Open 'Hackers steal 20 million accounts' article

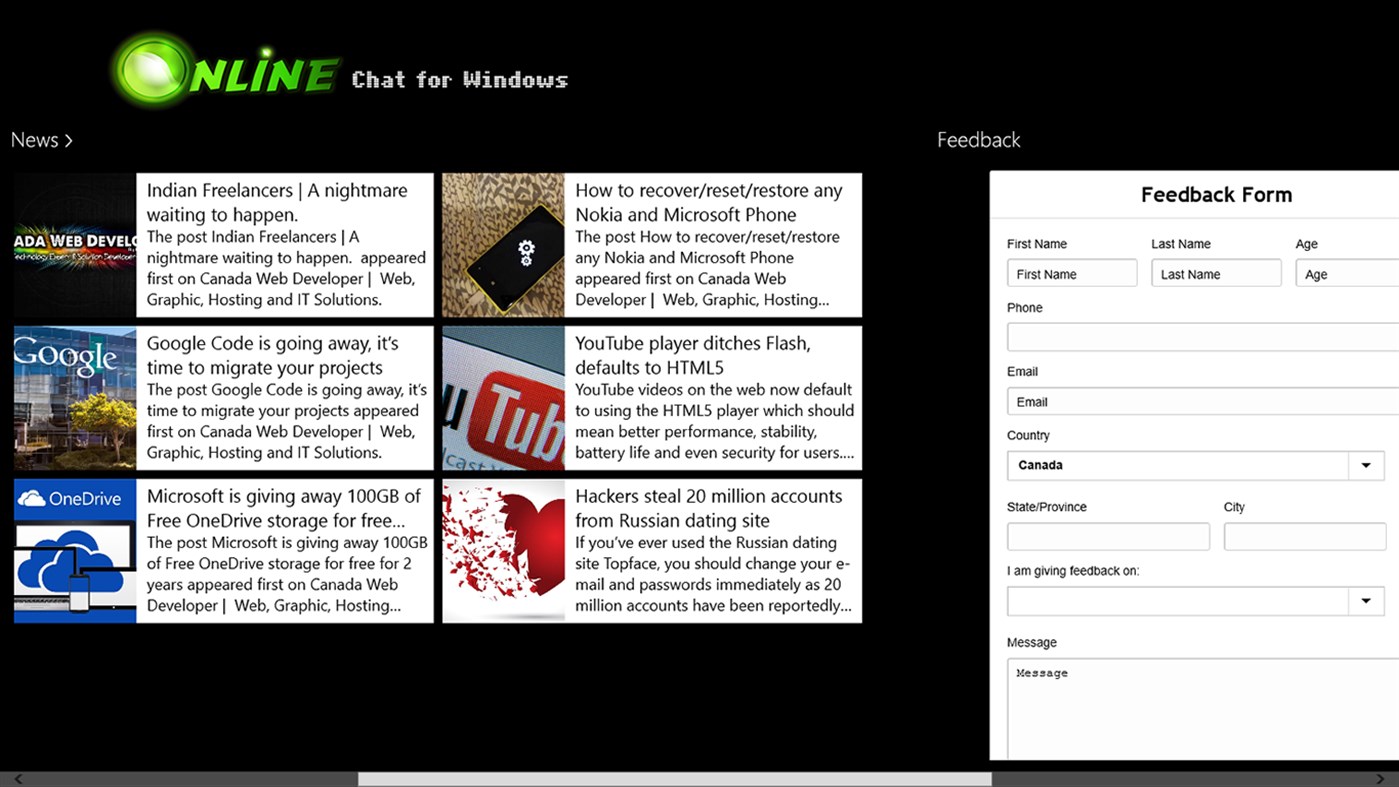click(x=712, y=550)
